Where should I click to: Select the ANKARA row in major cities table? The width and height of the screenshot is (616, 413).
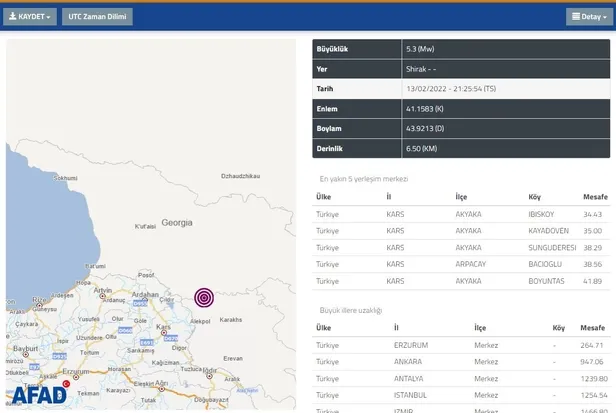pyautogui.click(x=461, y=362)
